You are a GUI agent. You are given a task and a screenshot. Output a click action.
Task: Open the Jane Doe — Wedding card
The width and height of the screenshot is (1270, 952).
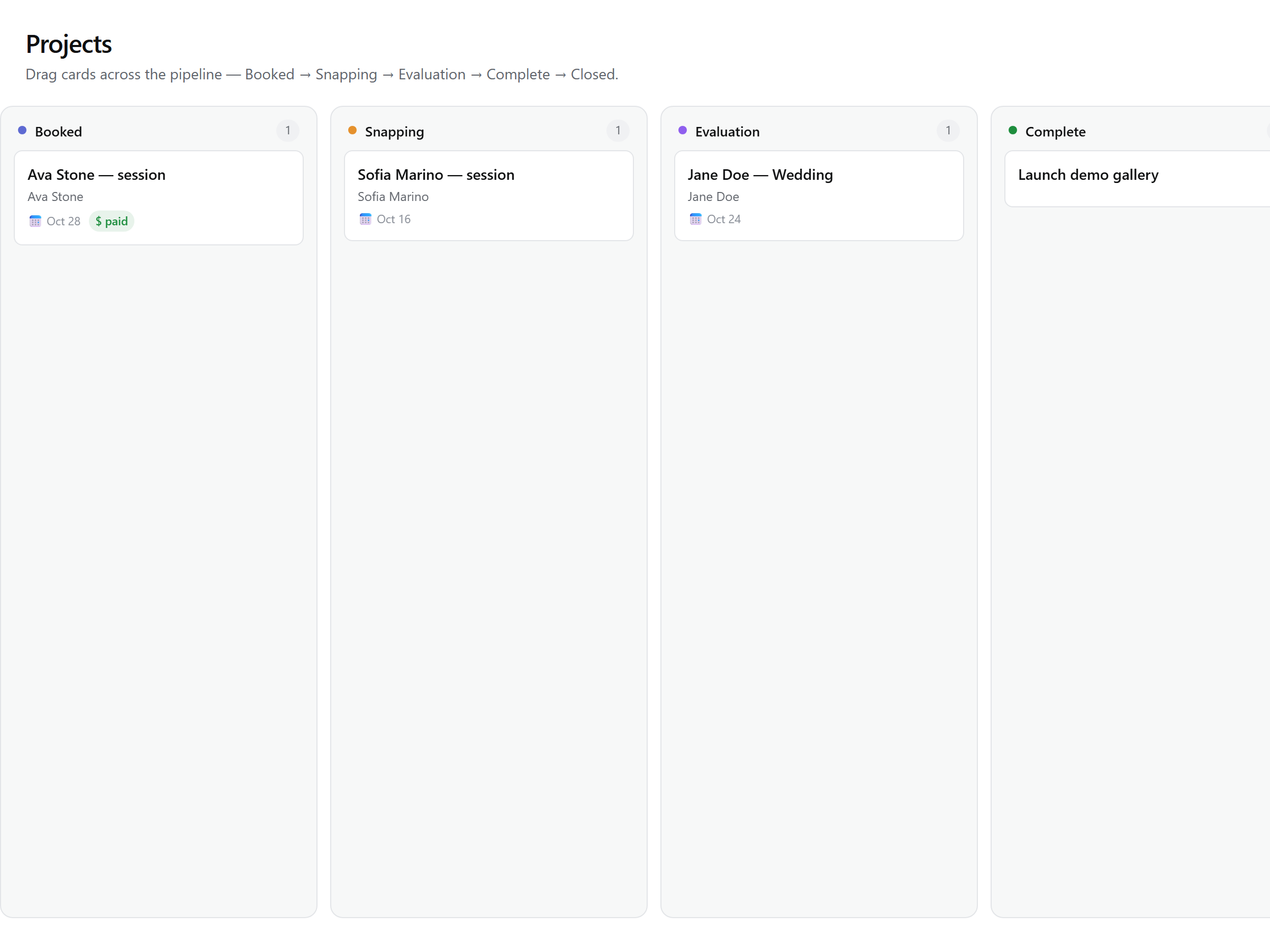819,196
